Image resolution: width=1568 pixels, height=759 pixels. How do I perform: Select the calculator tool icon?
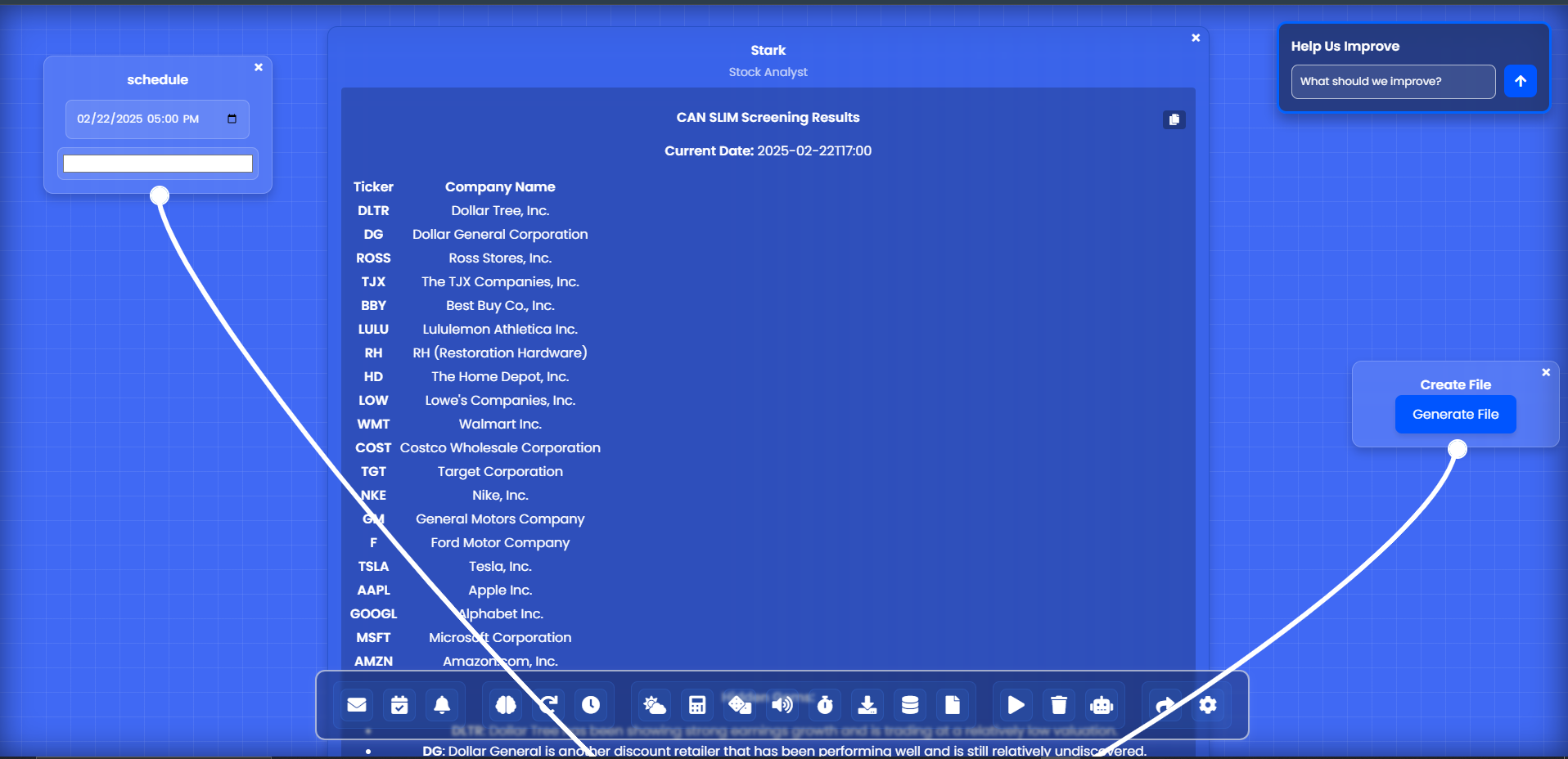point(697,705)
